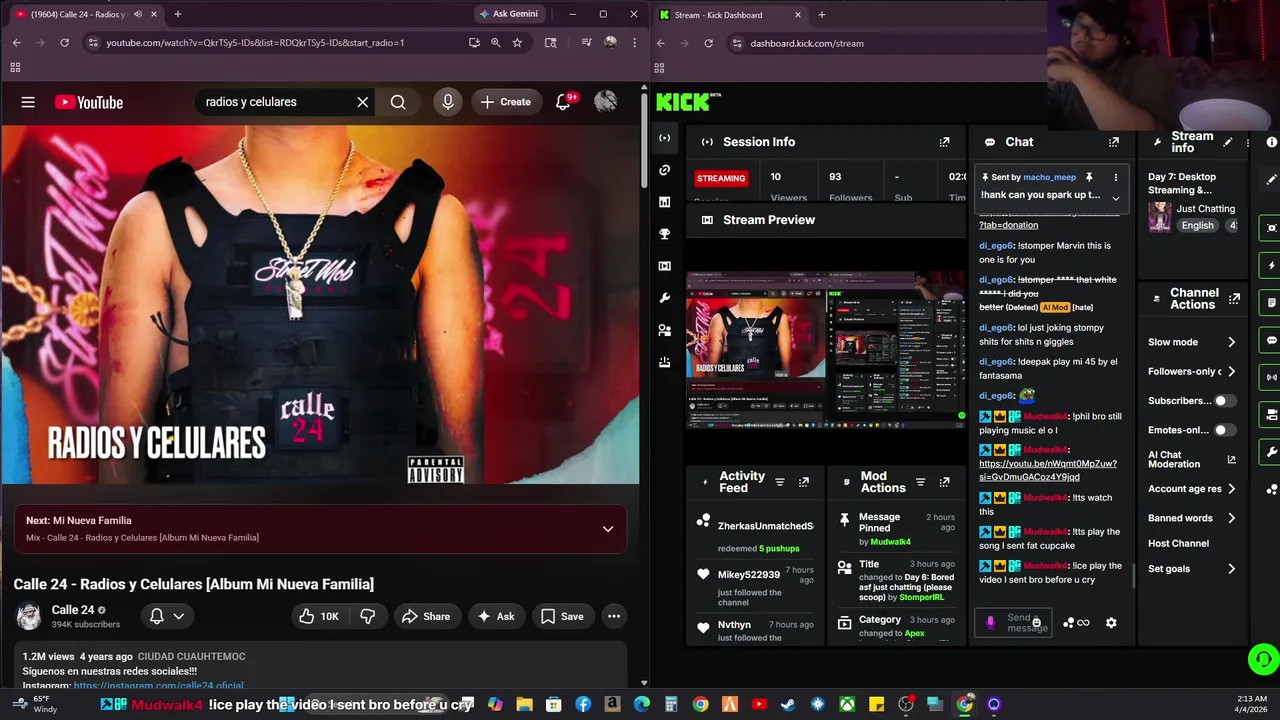Screen dimensions: 1280x720
Task: Pop out the Mod Actions panel
Action: (944, 482)
